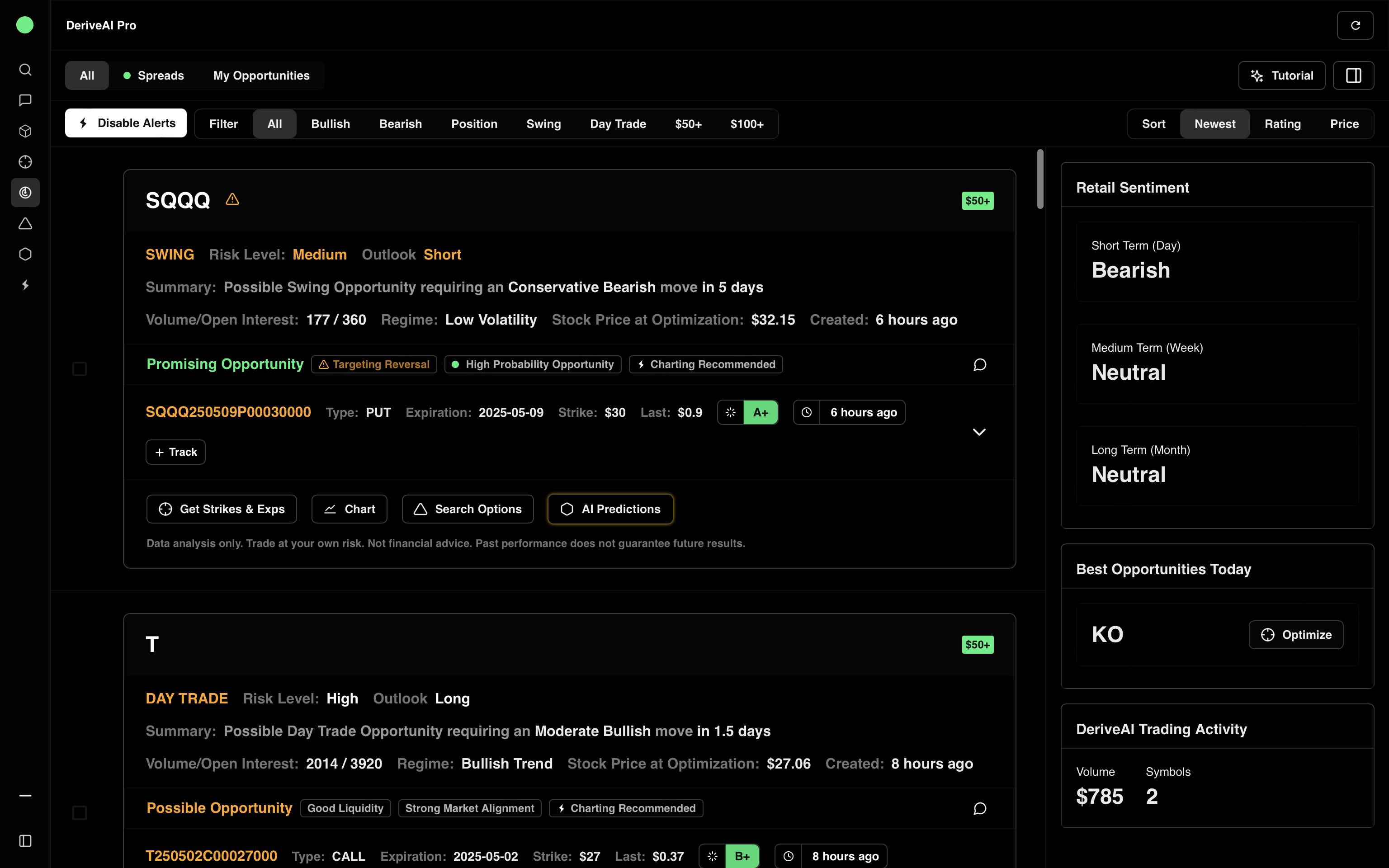Switch to the Spreads tab
The width and height of the screenshot is (1389, 868).
tap(154, 75)
